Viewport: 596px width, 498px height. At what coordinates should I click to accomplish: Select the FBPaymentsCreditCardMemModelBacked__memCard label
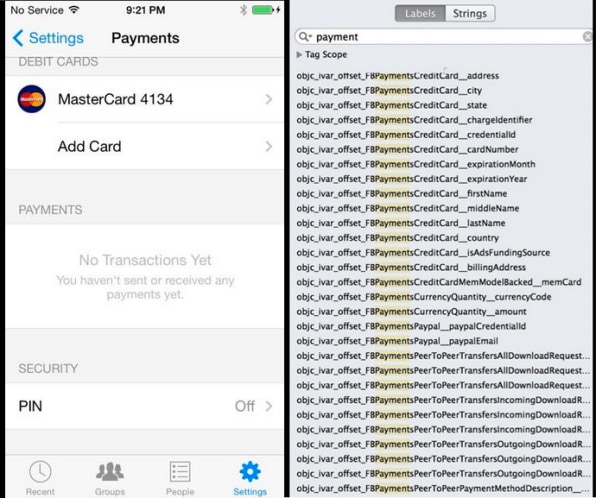(439, 282)
